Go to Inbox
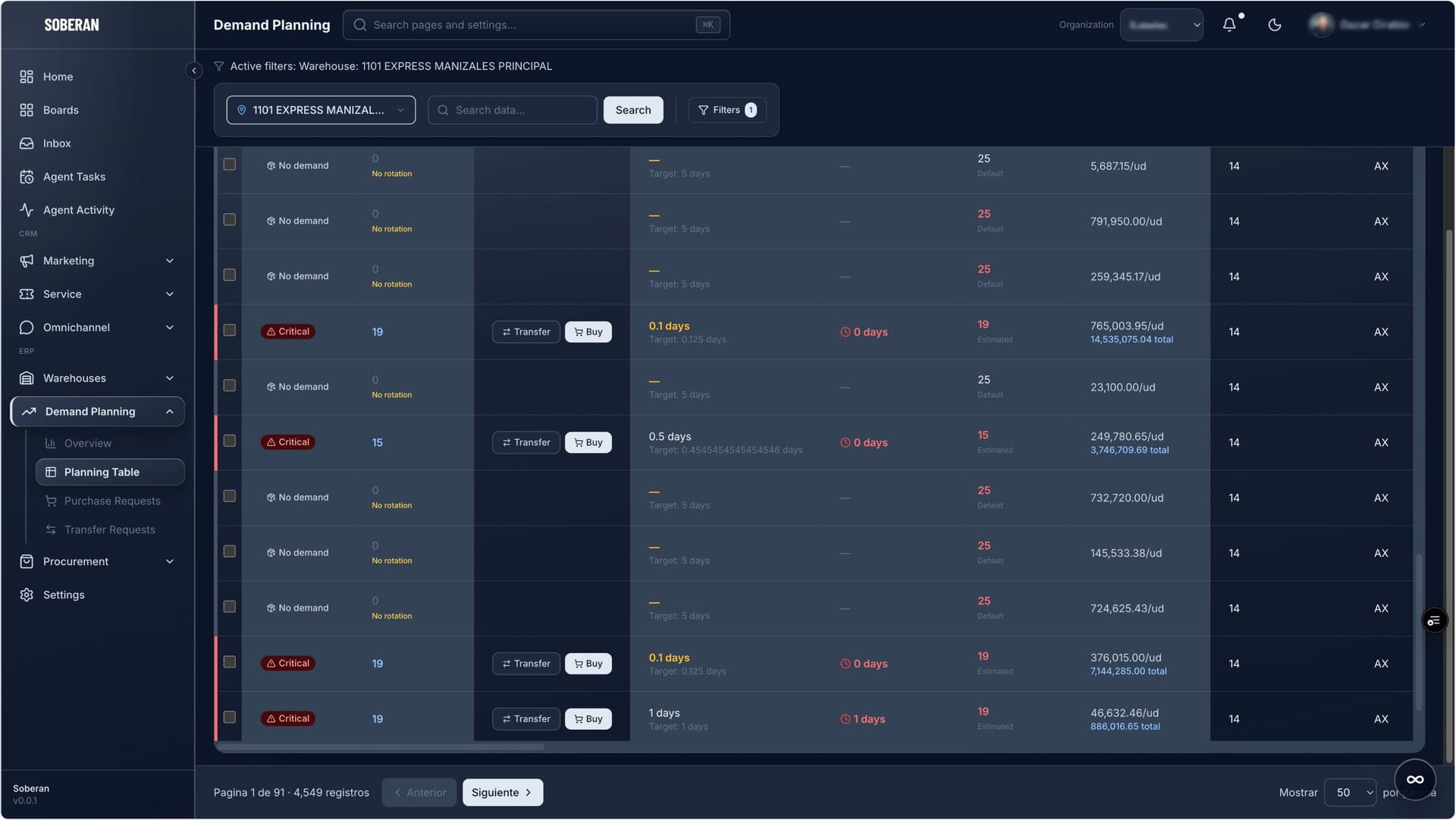 coord(97,143)
